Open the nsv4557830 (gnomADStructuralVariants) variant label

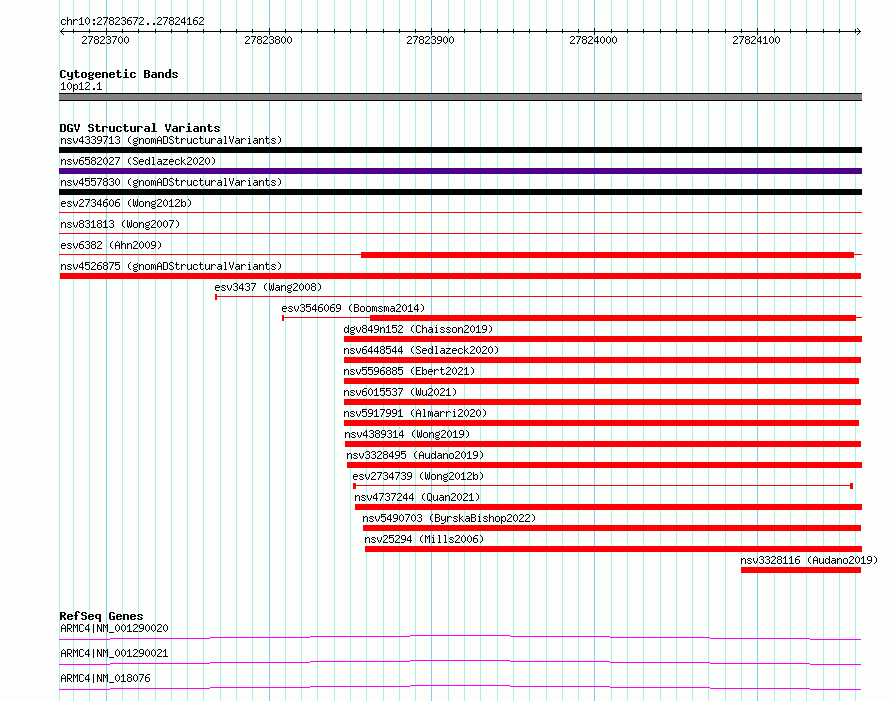171,182
